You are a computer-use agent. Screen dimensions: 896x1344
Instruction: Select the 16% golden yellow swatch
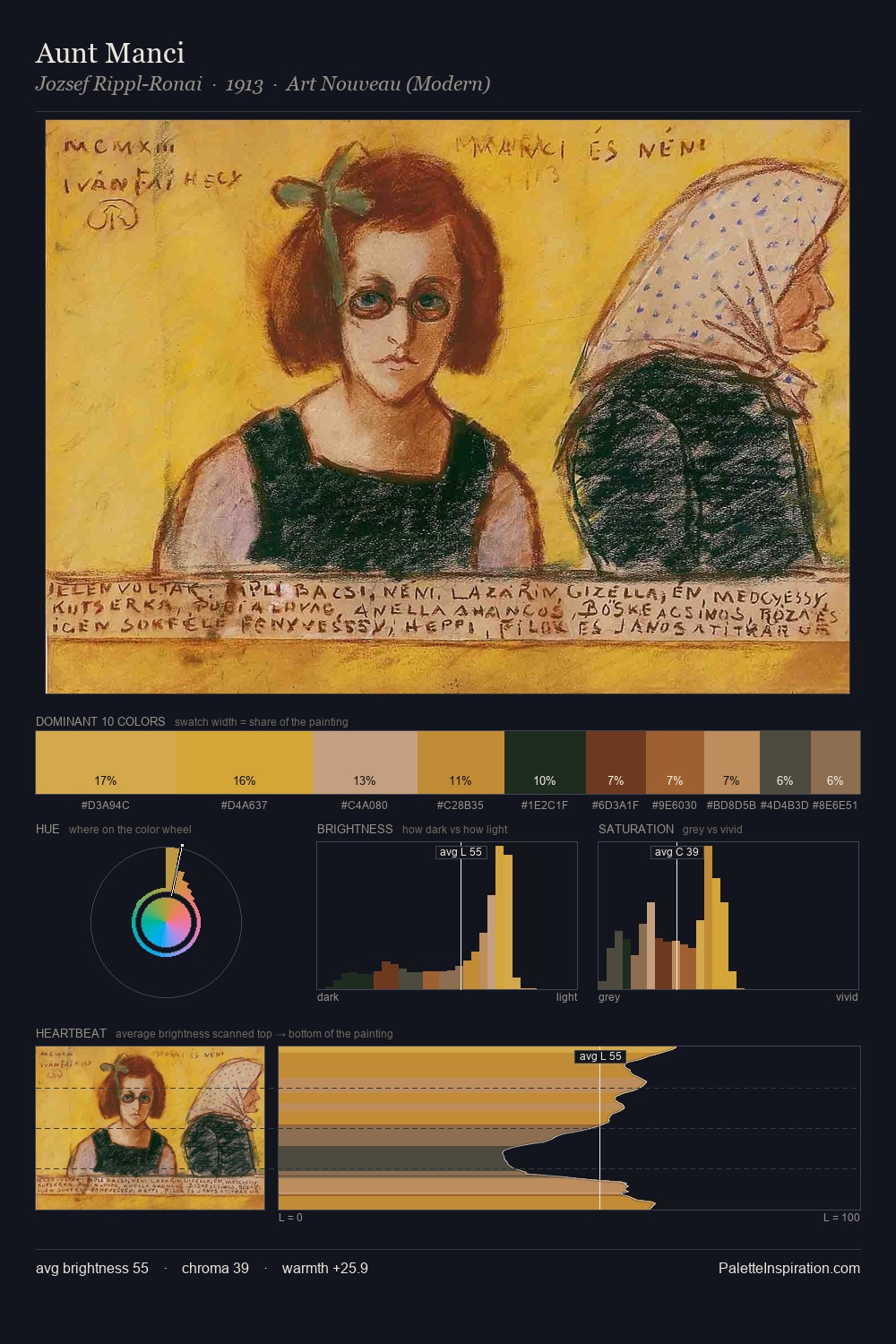(x=245, y=762)
